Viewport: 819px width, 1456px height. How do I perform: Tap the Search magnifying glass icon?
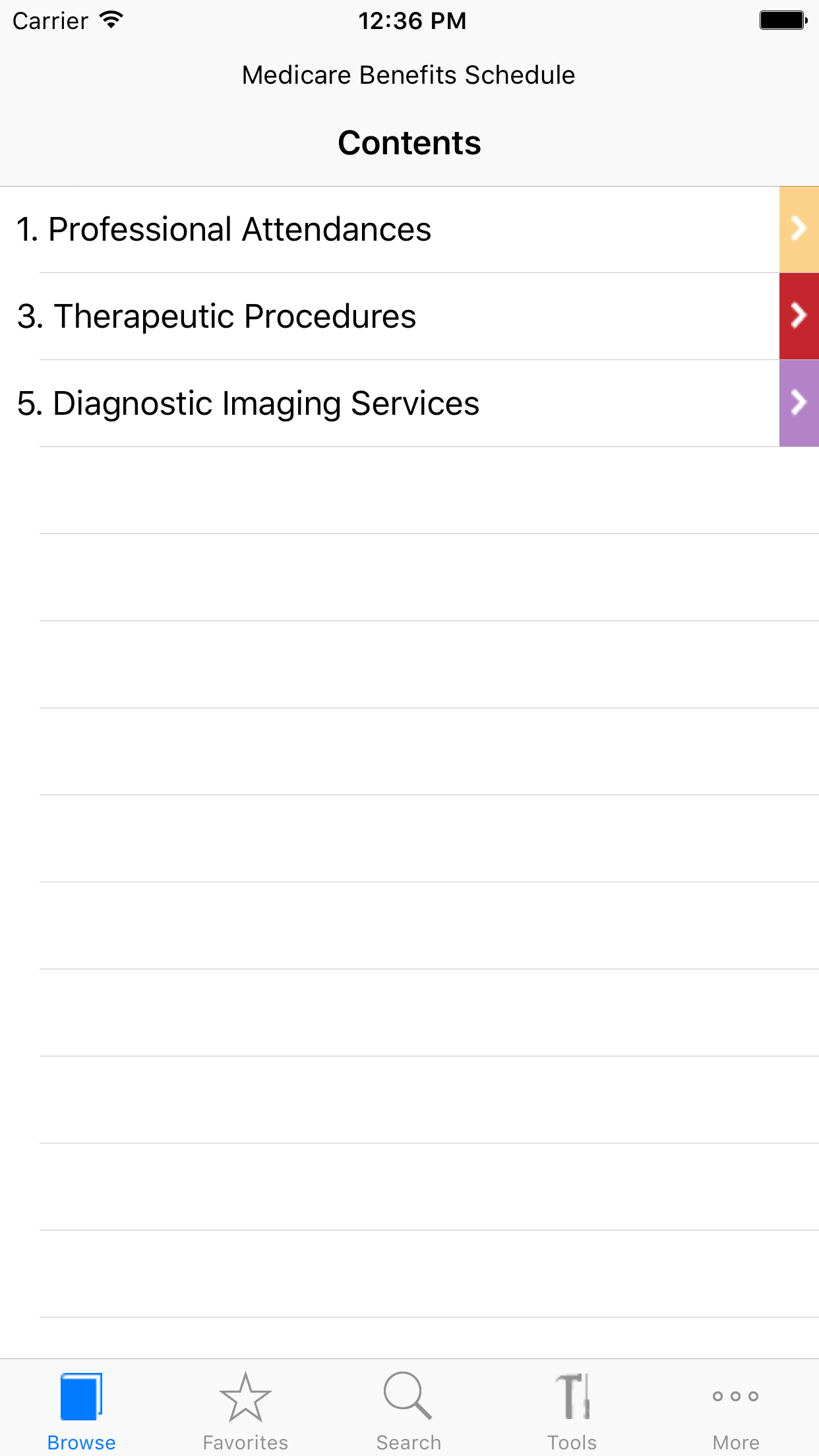(x=408, y=1395)
